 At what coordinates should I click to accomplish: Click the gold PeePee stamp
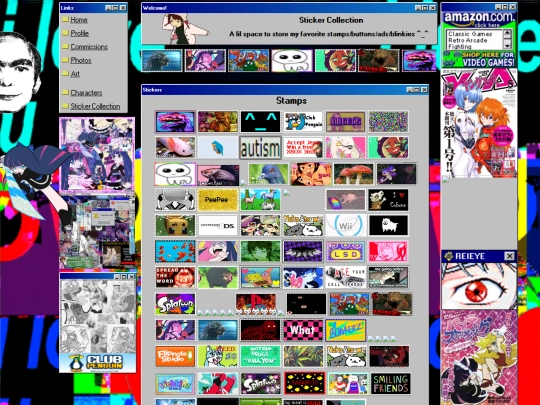(218, 200)
